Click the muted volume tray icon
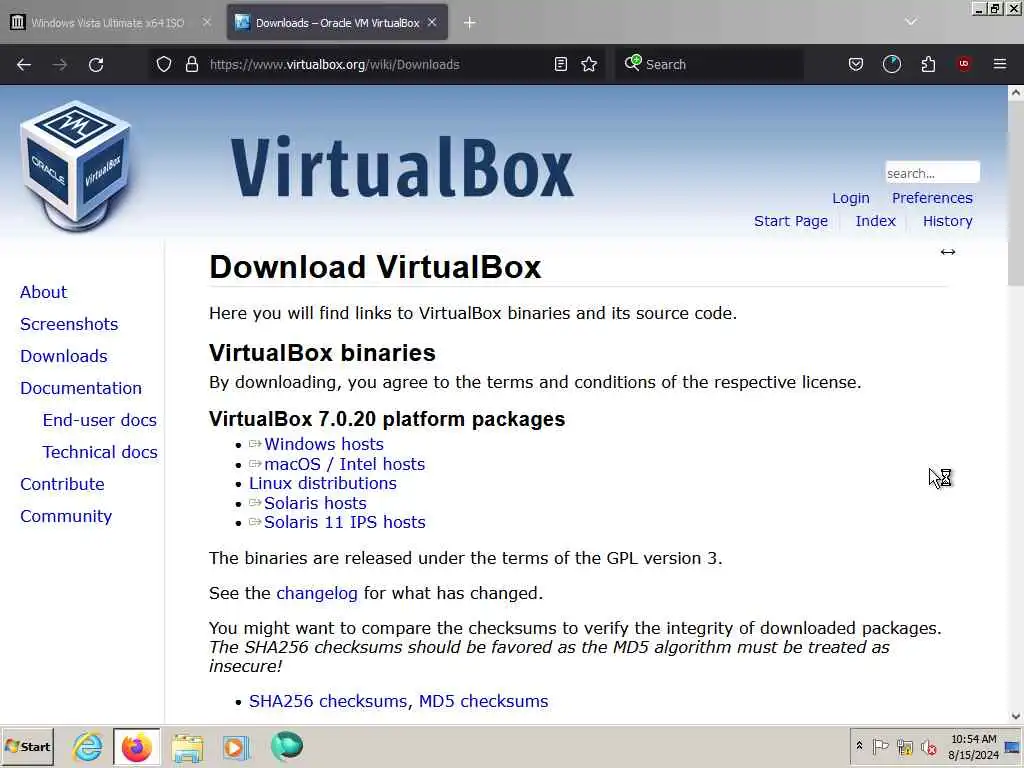Image resolution: width=1024 pixels, height=768 pixels. pos(928,746)
